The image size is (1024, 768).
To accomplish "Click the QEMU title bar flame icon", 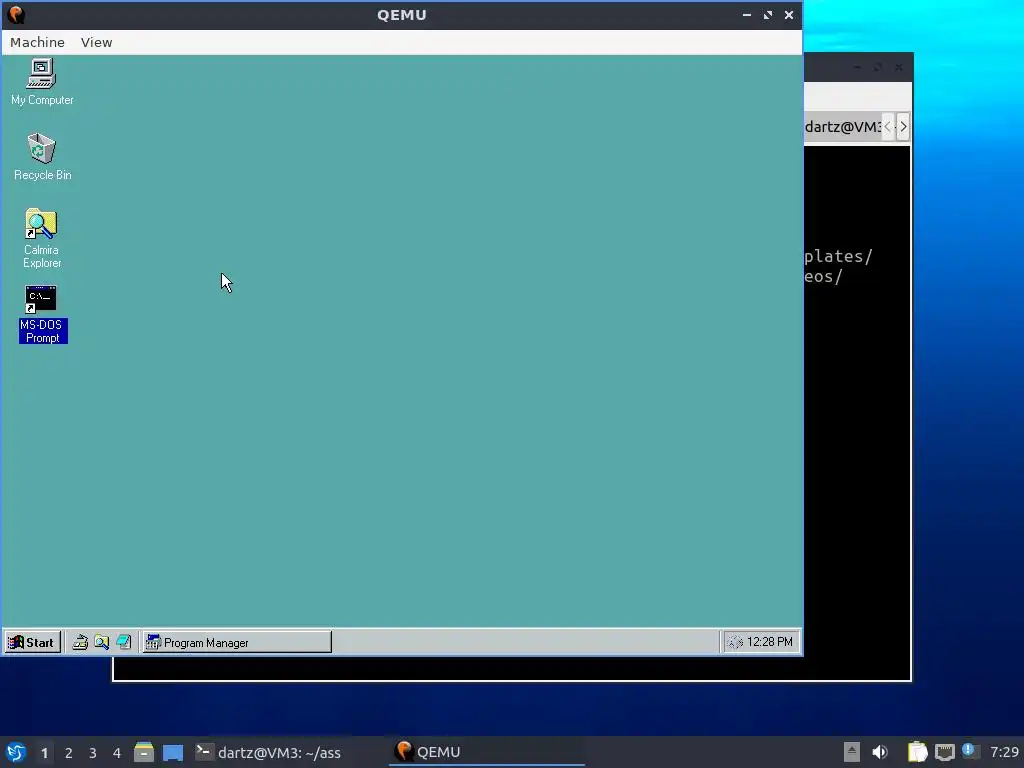I will point(16,14).
